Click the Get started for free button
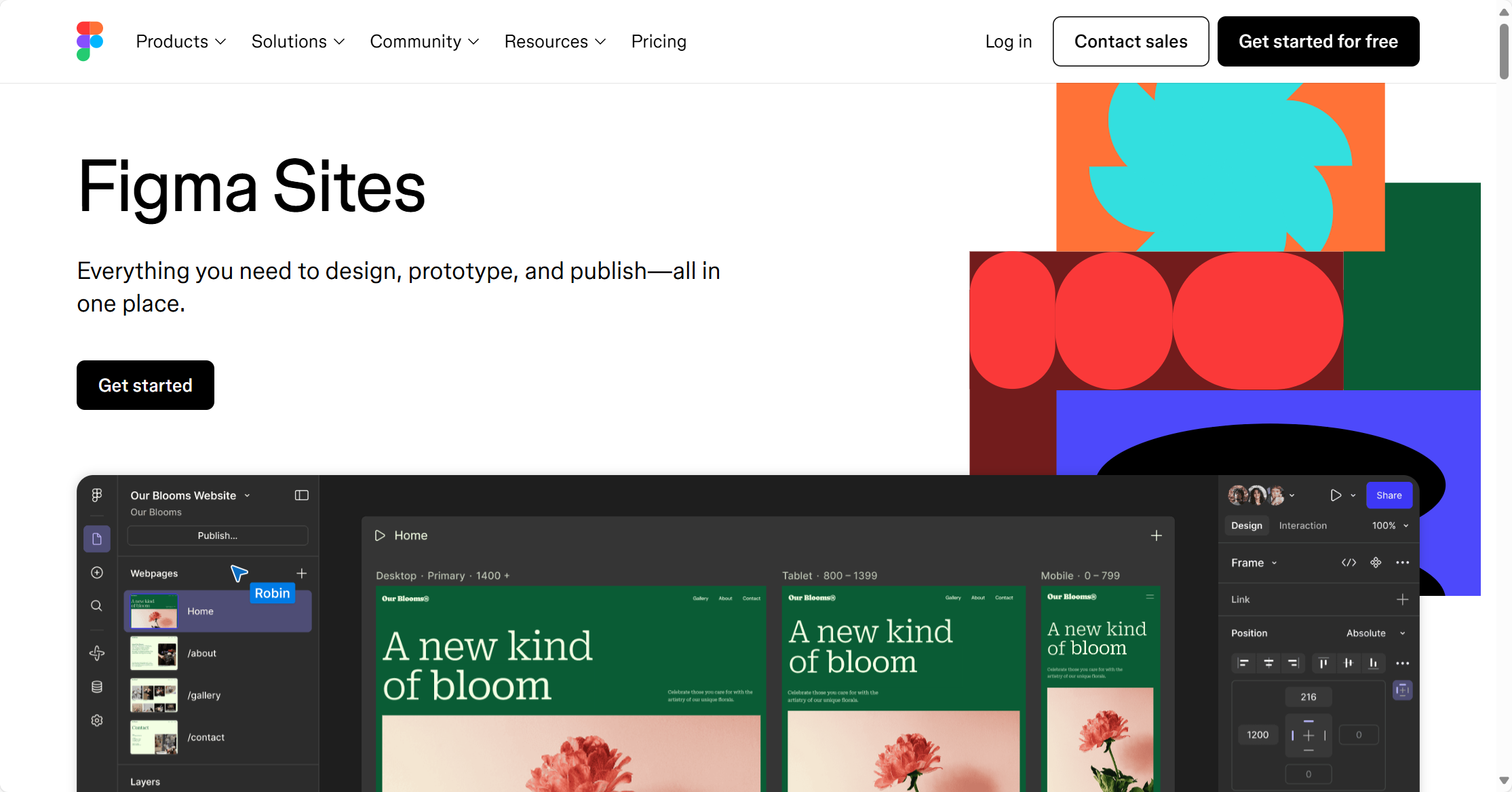The image size is (1512, 792). coord(1318,41)
